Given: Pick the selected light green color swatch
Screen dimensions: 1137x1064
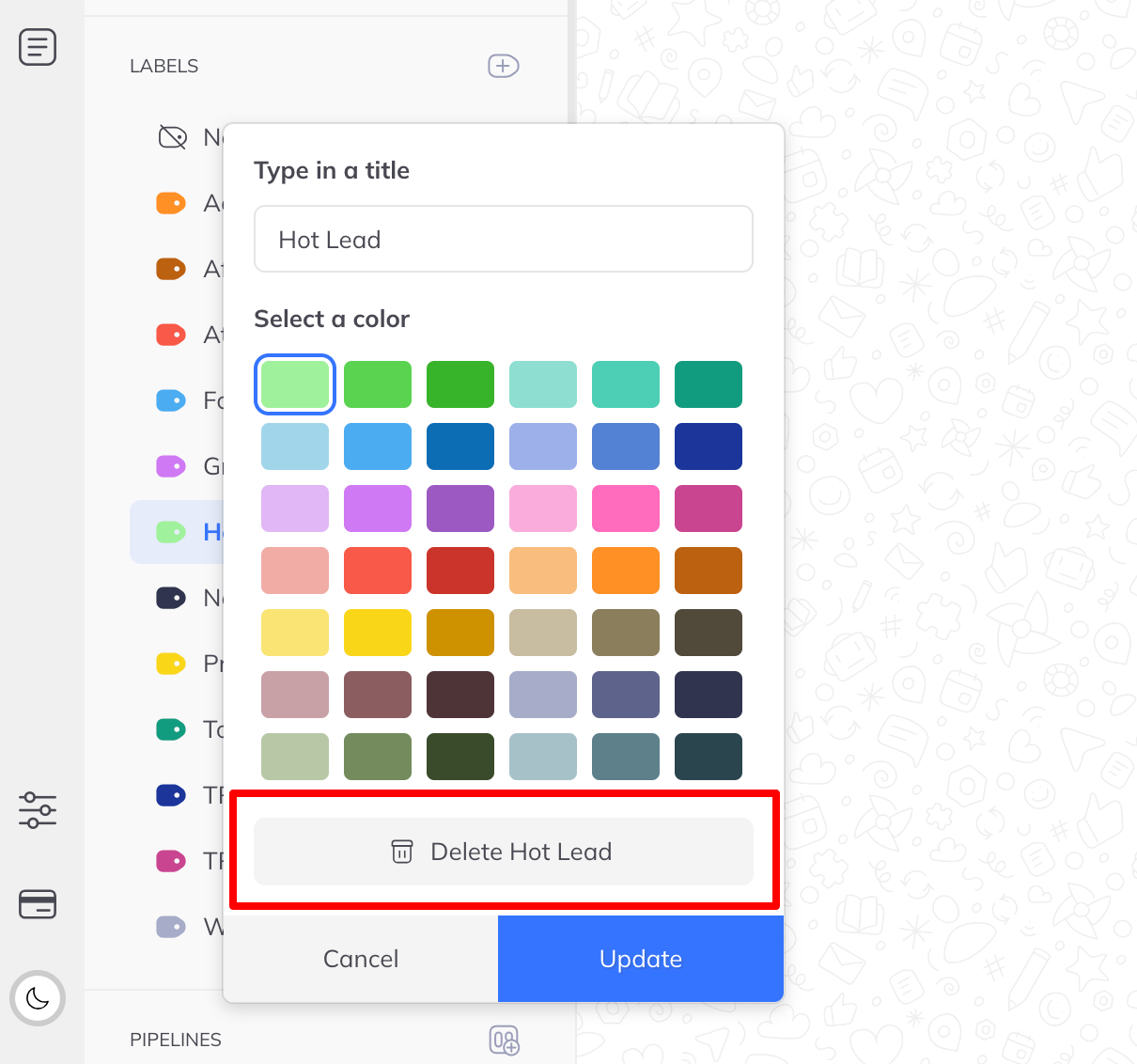Looking at the screenshot, I should 295,384.
